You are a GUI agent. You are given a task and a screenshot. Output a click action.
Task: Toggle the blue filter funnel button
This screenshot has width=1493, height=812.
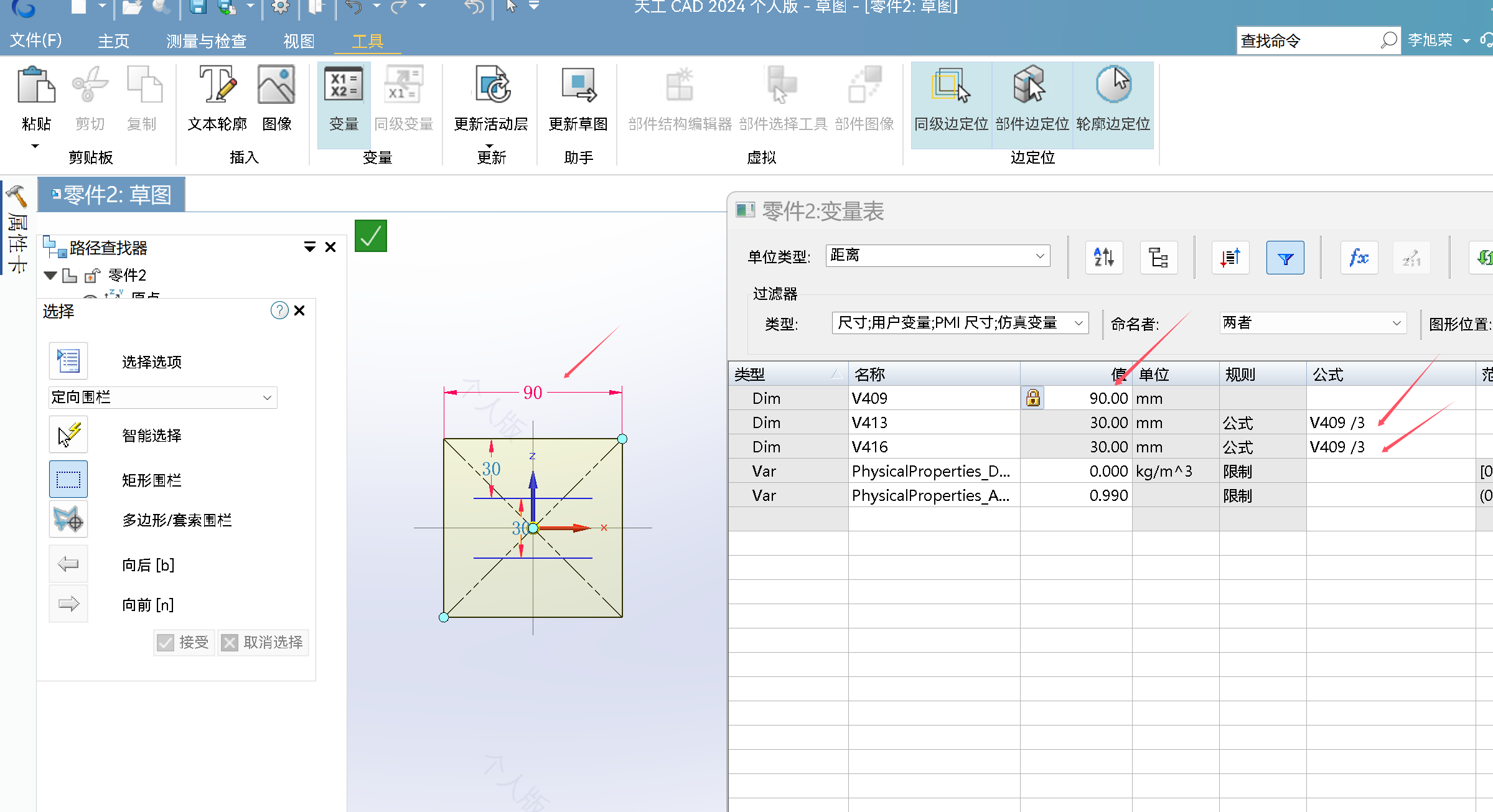1285,257
